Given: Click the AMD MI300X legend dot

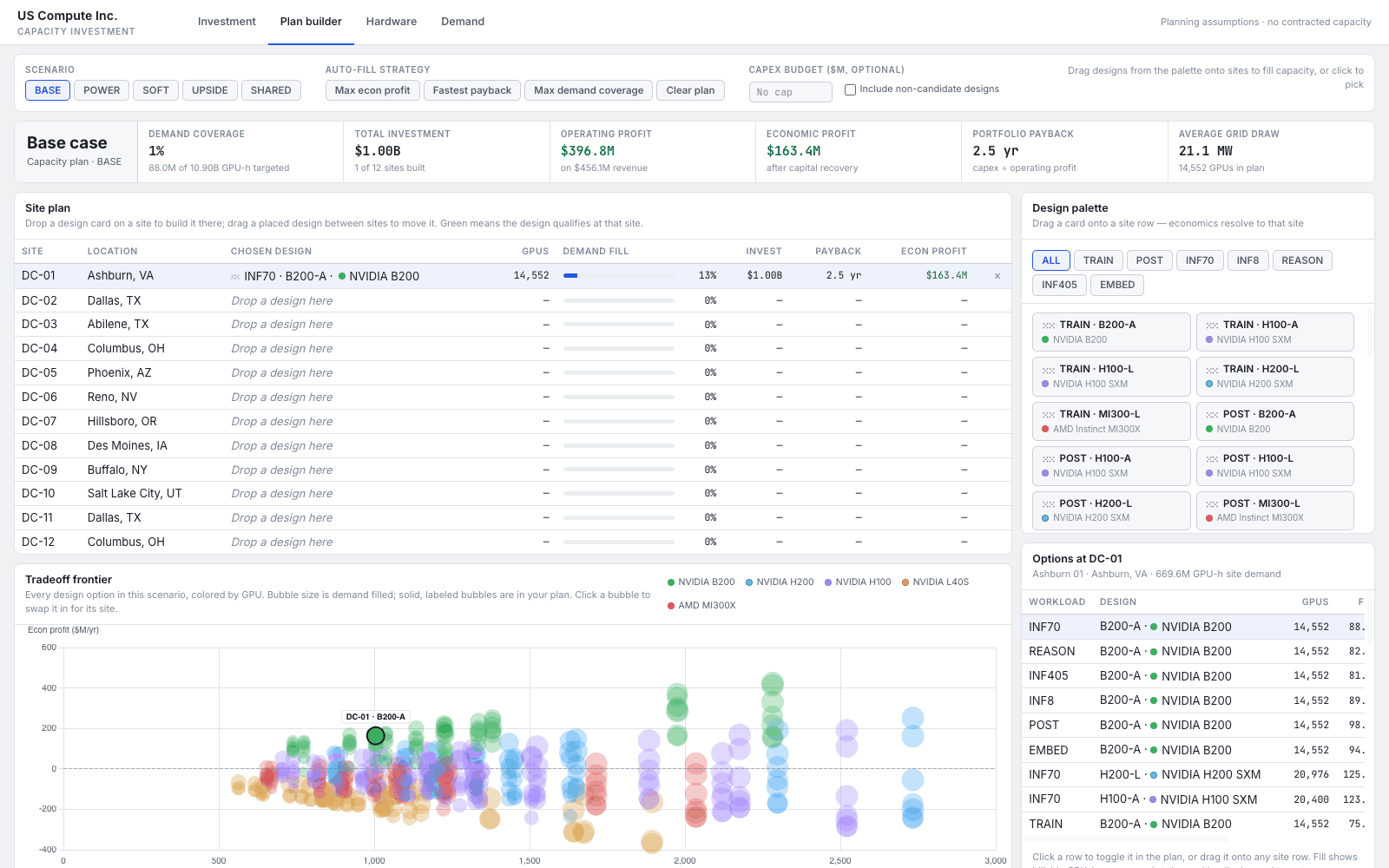Looking at the screenshot, I should (671, 606).
